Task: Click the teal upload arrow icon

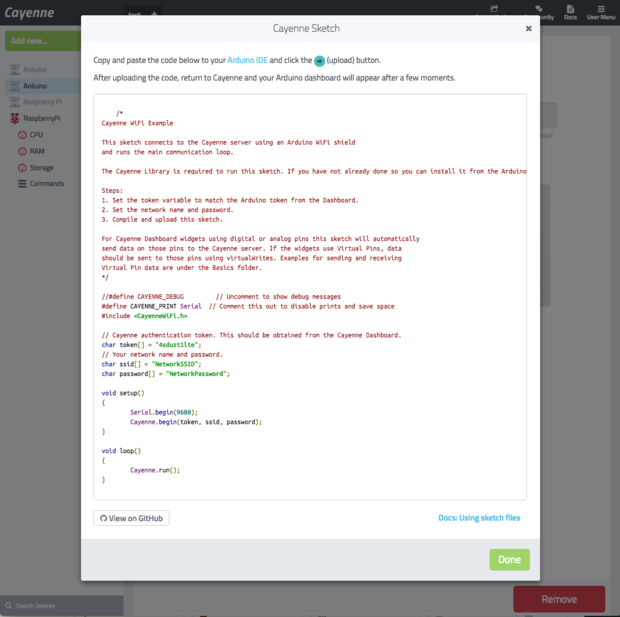Action: click(319, 61)
